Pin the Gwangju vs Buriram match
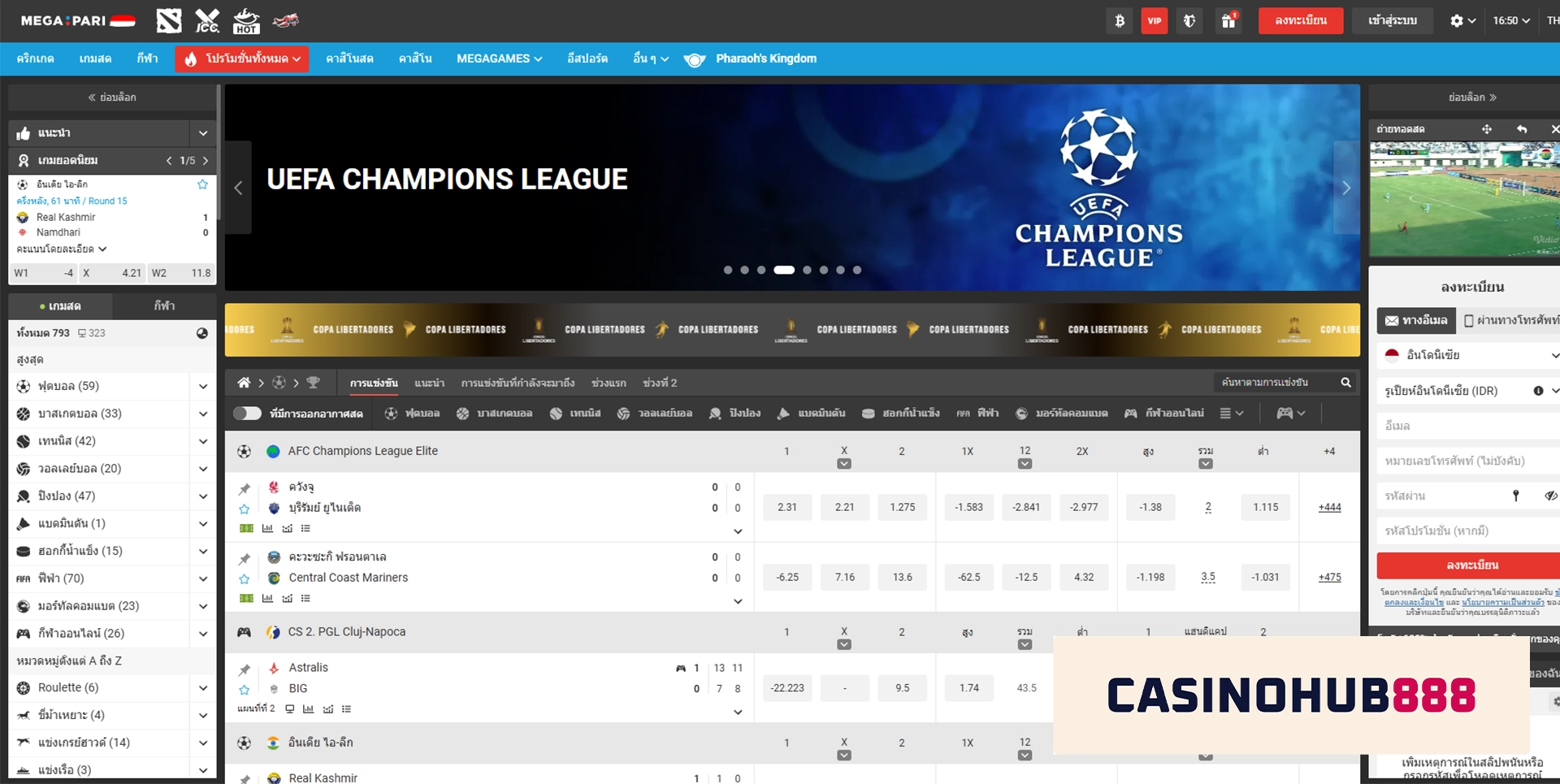This screenshot has width=1560, height=784. click(244, 488)
